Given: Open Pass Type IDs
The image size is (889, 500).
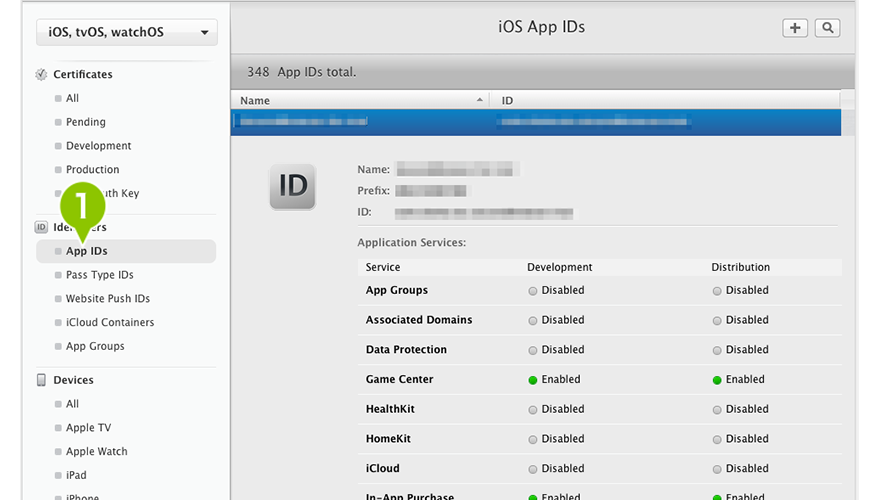Looking at the screenshot, I should tap(100, 275).
